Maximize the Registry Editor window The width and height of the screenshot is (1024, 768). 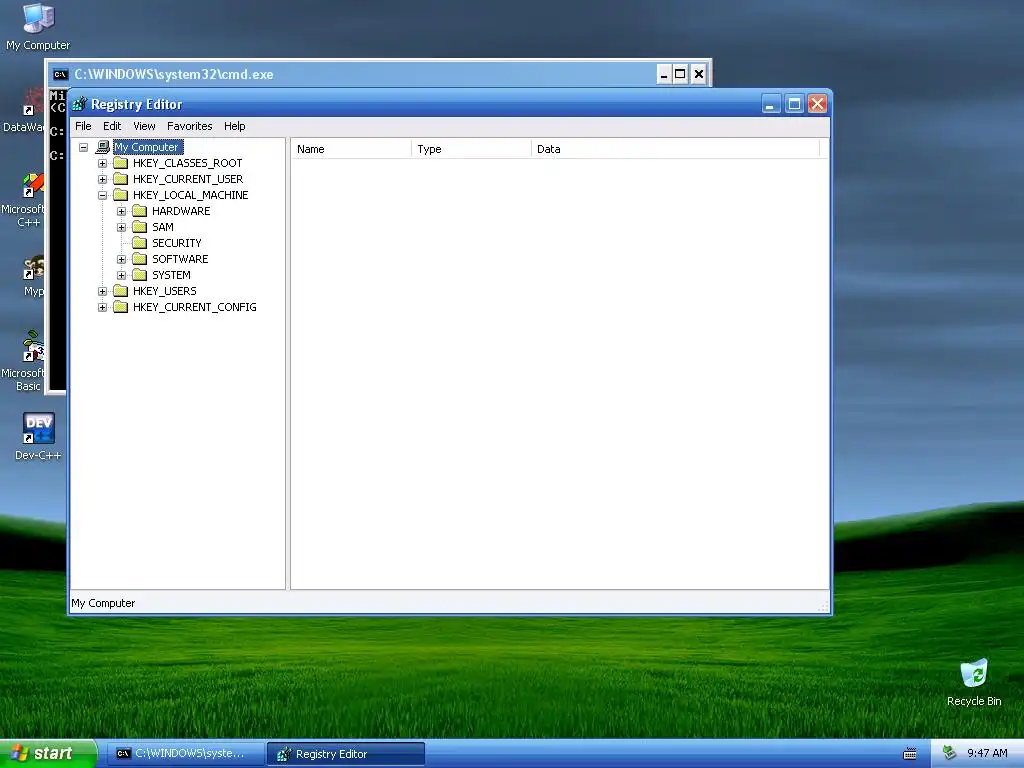(x=794, y=104)
